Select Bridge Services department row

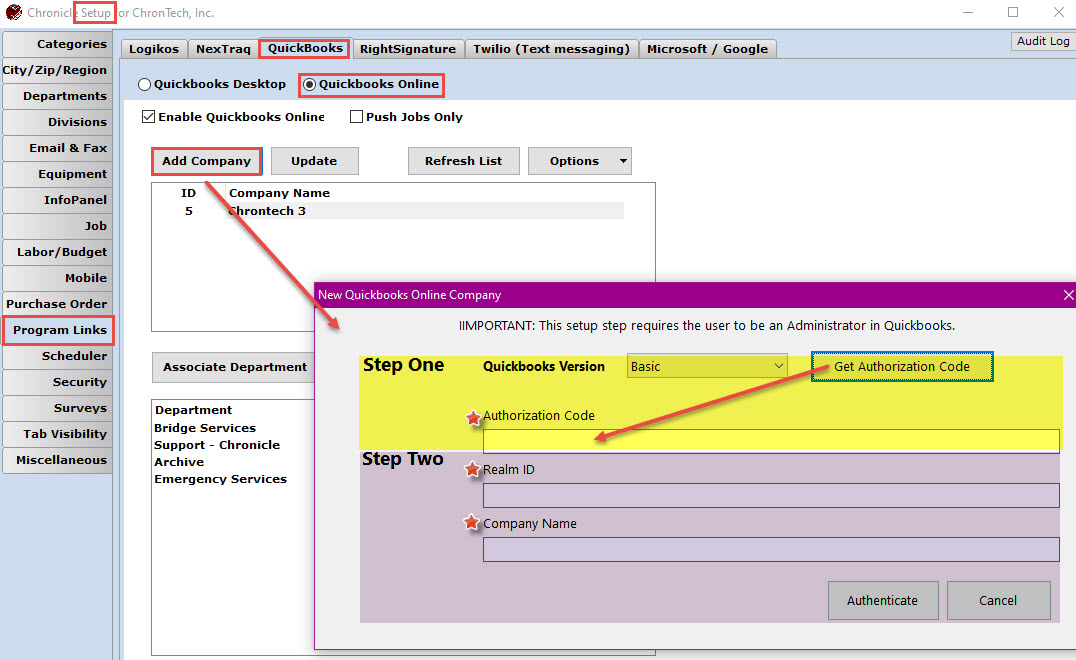[205, 428]
